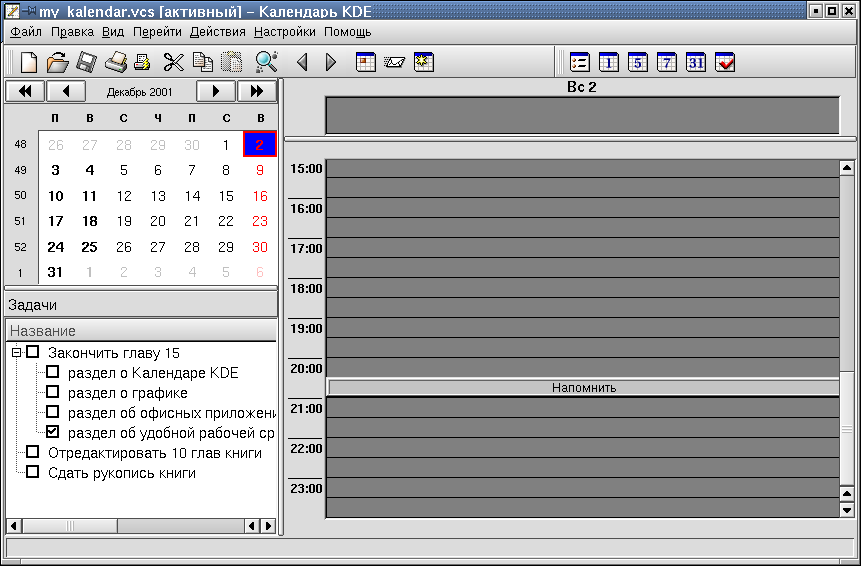This screenshot has width=861, height=566.
Task: Open the Файл menu
Action: coord(26,31)
